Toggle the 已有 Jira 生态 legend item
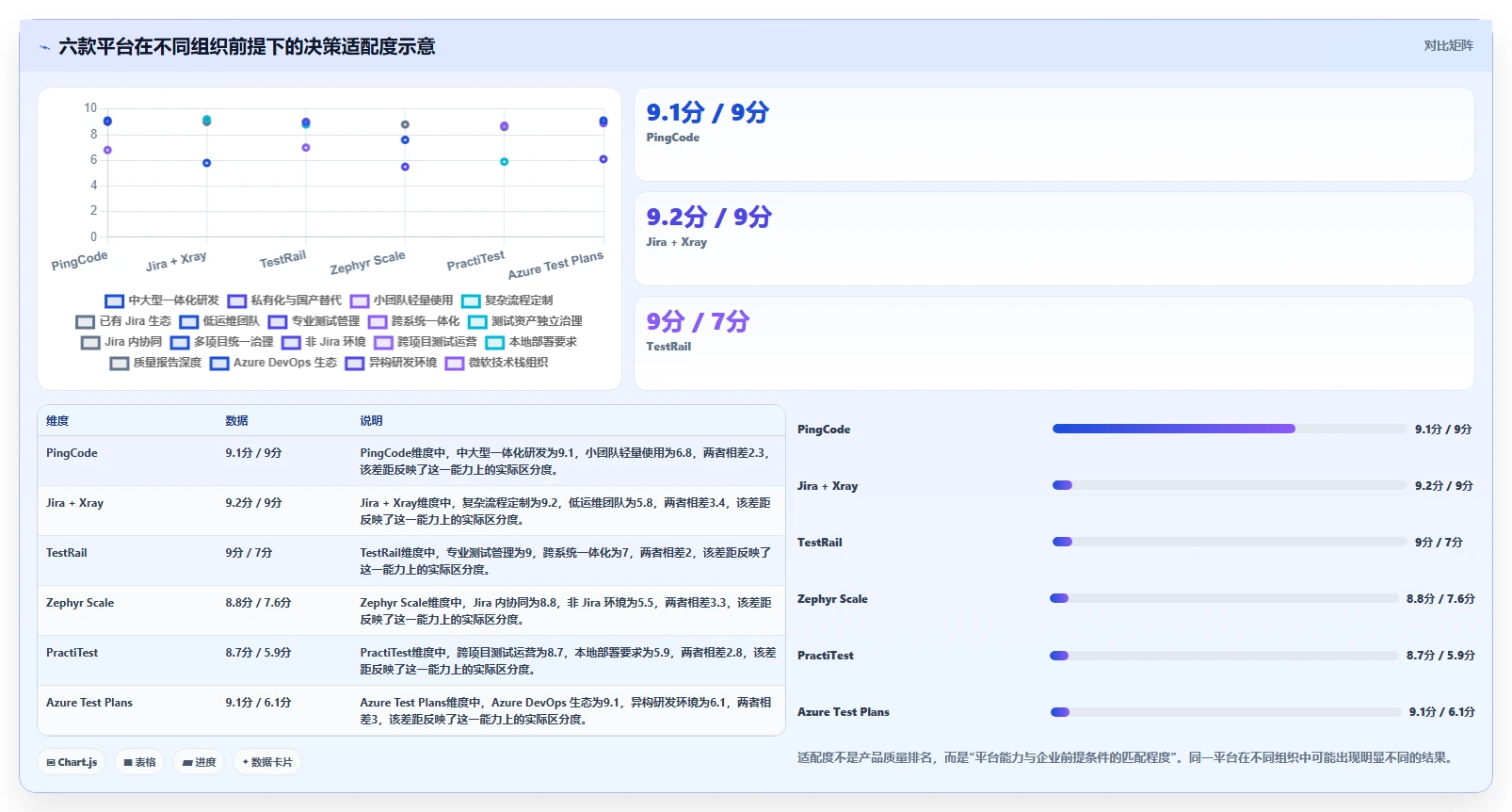 point(123,321)
